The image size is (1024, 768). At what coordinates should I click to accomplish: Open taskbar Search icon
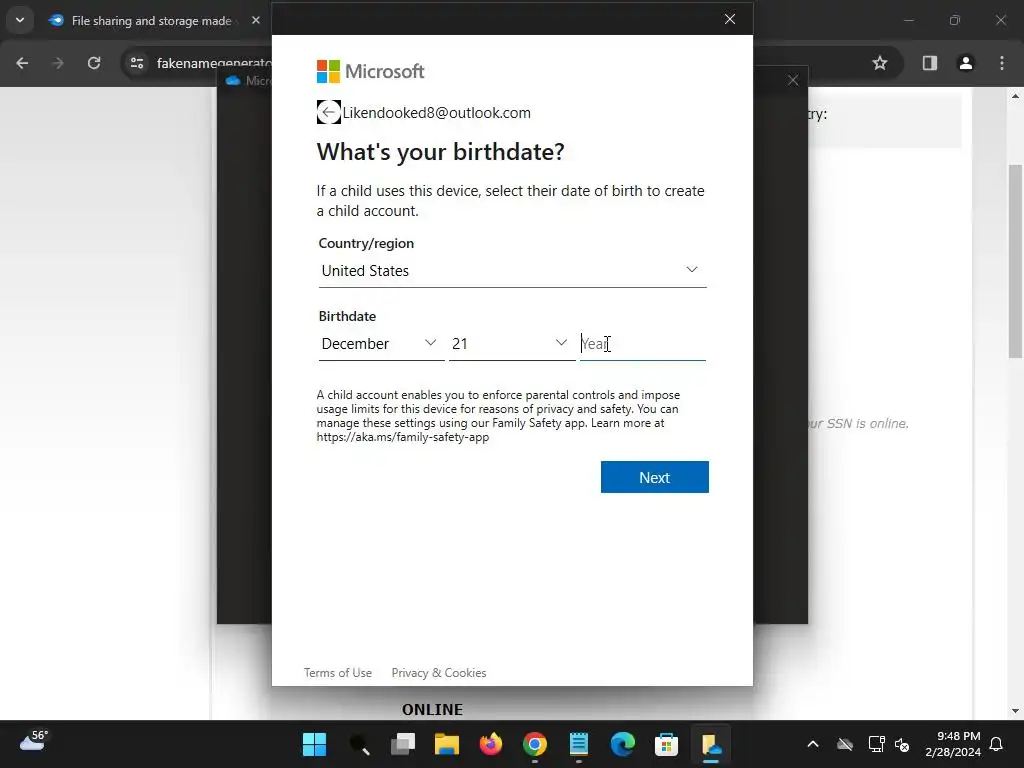click(359, 744)
